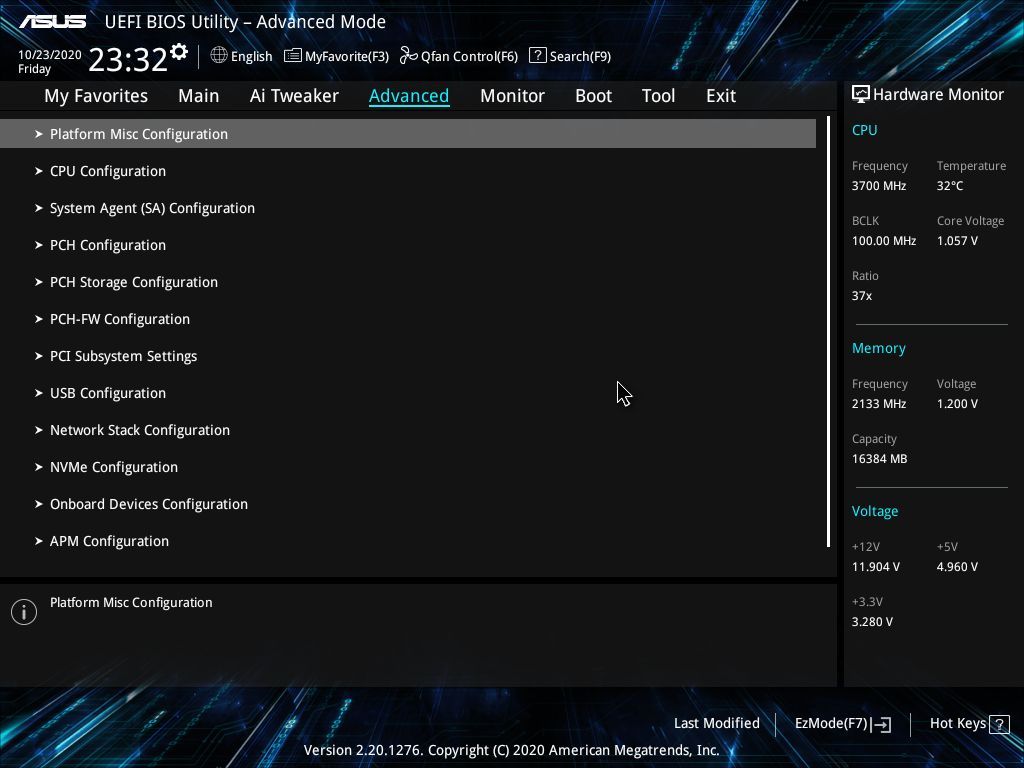Click the BIOS version copyright text
Viewport: 1024px width, 768px height.
click(511, 750)
